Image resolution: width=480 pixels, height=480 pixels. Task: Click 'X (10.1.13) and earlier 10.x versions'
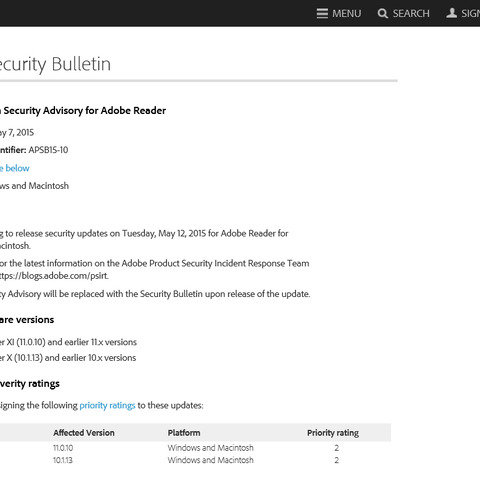[71, 358]
